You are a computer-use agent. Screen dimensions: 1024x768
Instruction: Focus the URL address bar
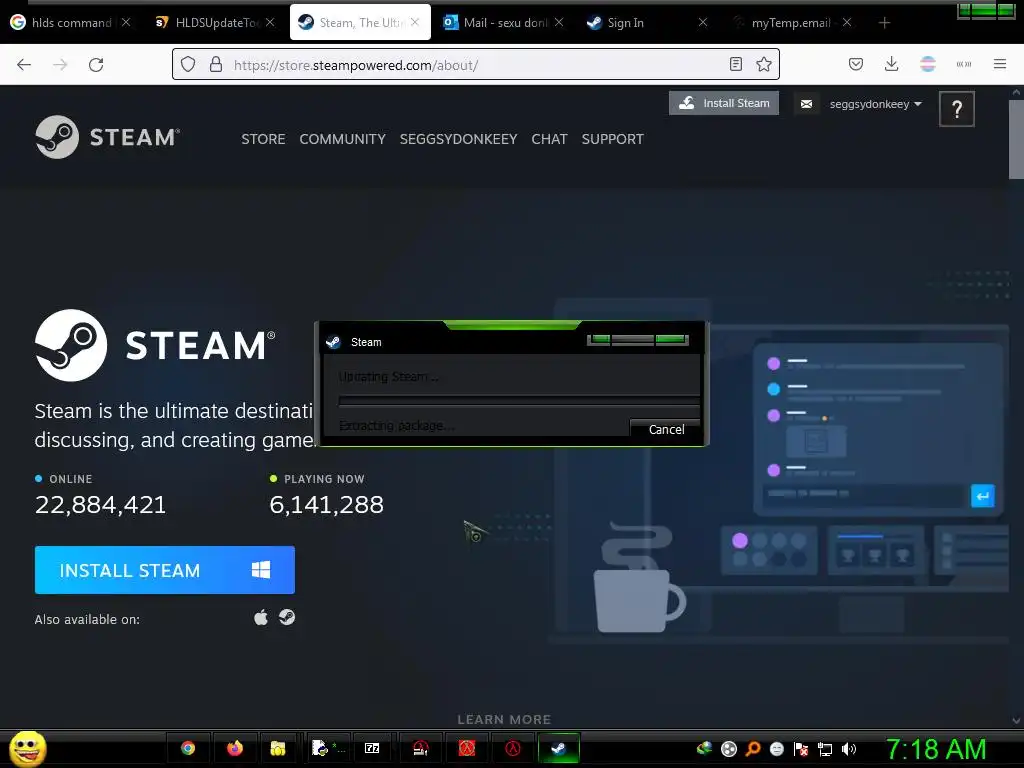click(x=477, y=65)
